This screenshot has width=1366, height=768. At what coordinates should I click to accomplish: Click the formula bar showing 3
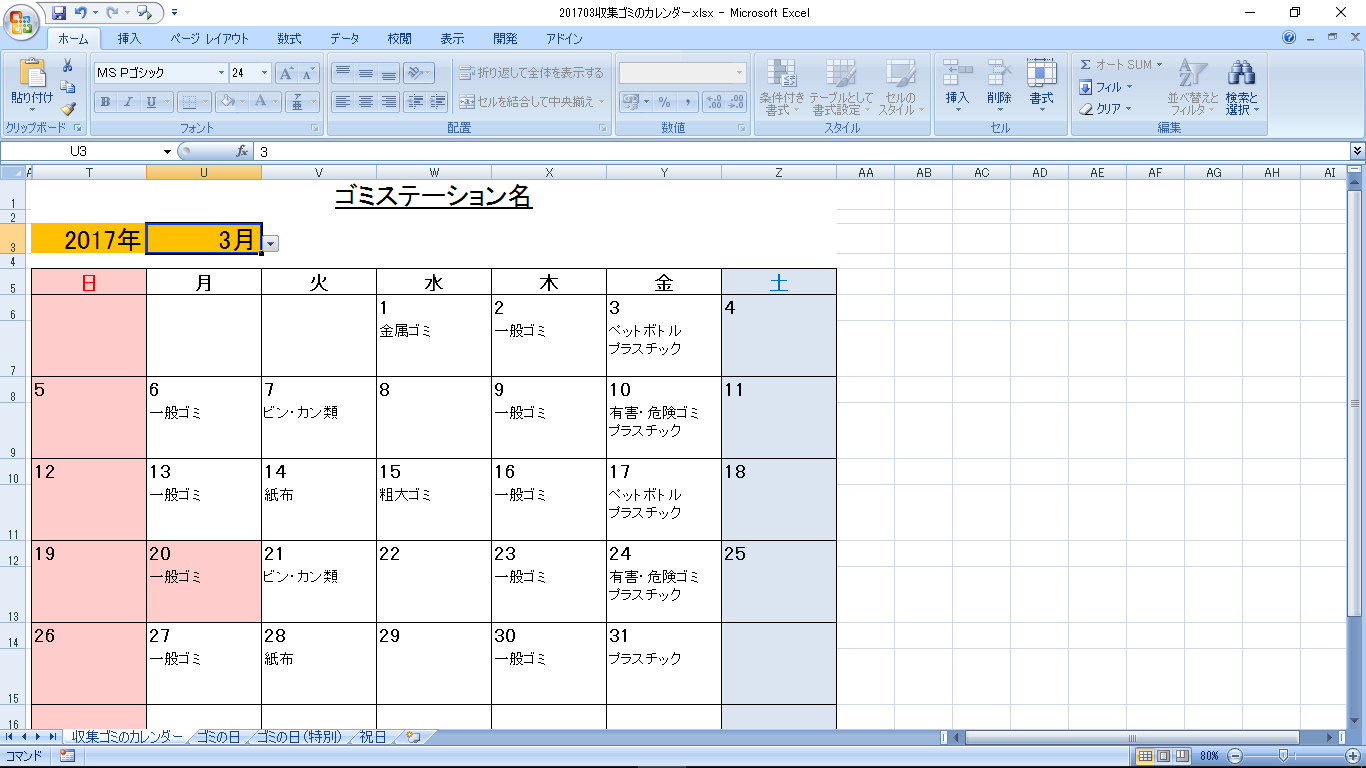tap(800, 152)
